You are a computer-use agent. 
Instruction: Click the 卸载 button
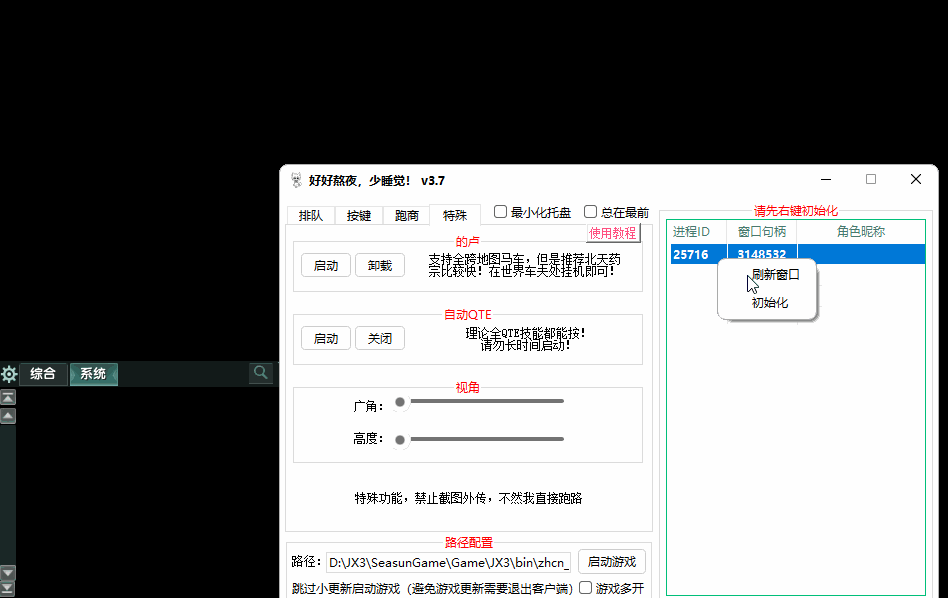(379, 265)
